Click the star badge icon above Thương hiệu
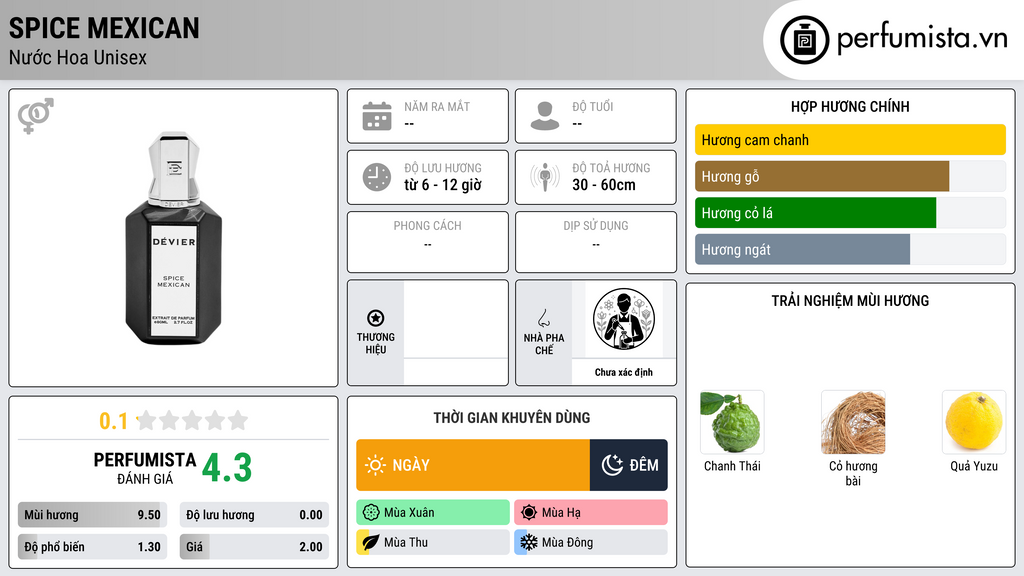Screen dimensions: 1024x576 (x=376, y=318)
